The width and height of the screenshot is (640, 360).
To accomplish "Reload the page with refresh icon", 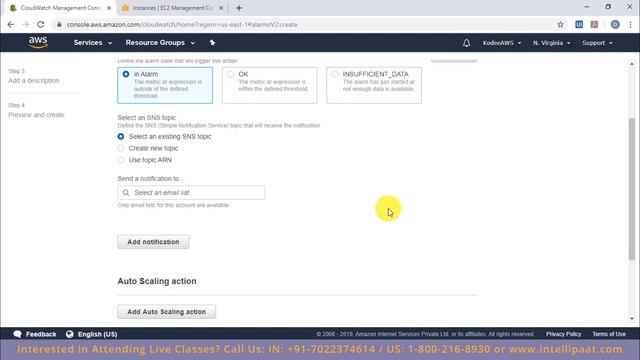I will coord(40,24).
